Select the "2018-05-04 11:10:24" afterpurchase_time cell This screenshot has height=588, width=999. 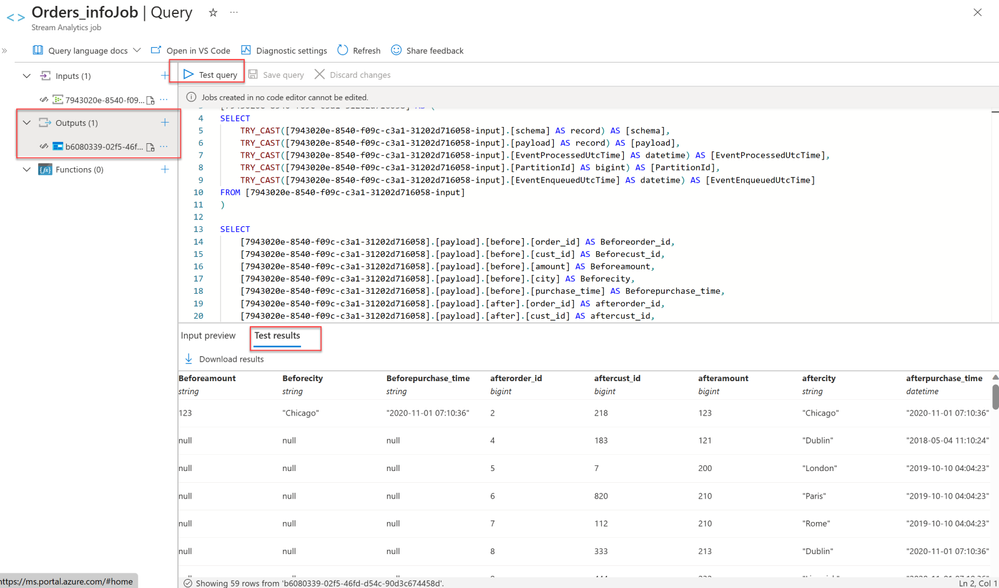[x=947, y=440]
